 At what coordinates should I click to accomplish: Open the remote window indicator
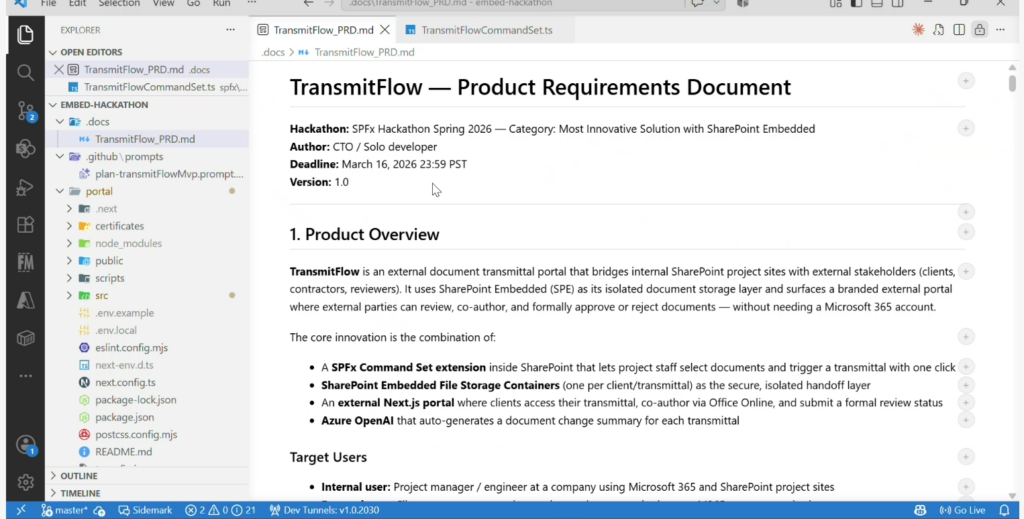coord(21,510)
